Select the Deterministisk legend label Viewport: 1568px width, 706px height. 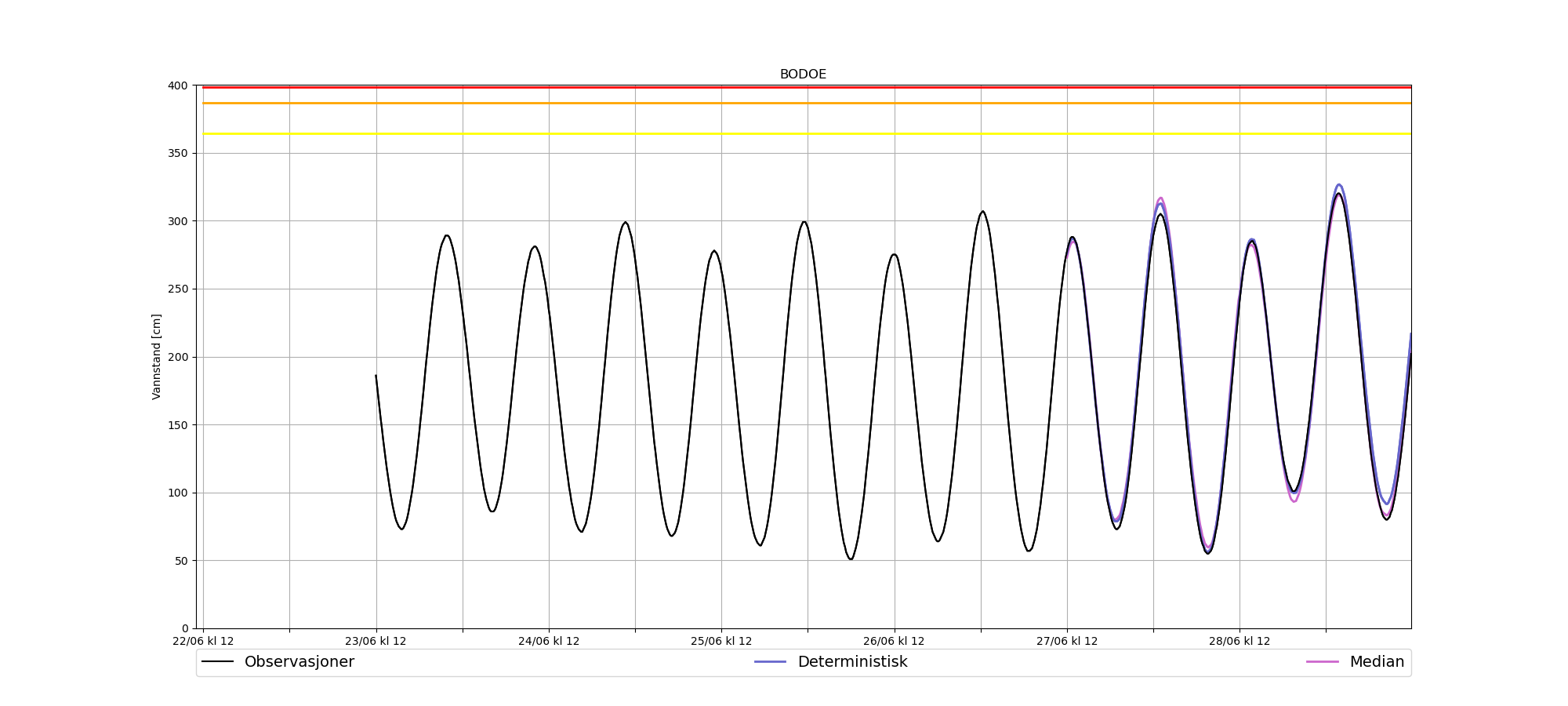pyautogui.click(x=852, y=662)
